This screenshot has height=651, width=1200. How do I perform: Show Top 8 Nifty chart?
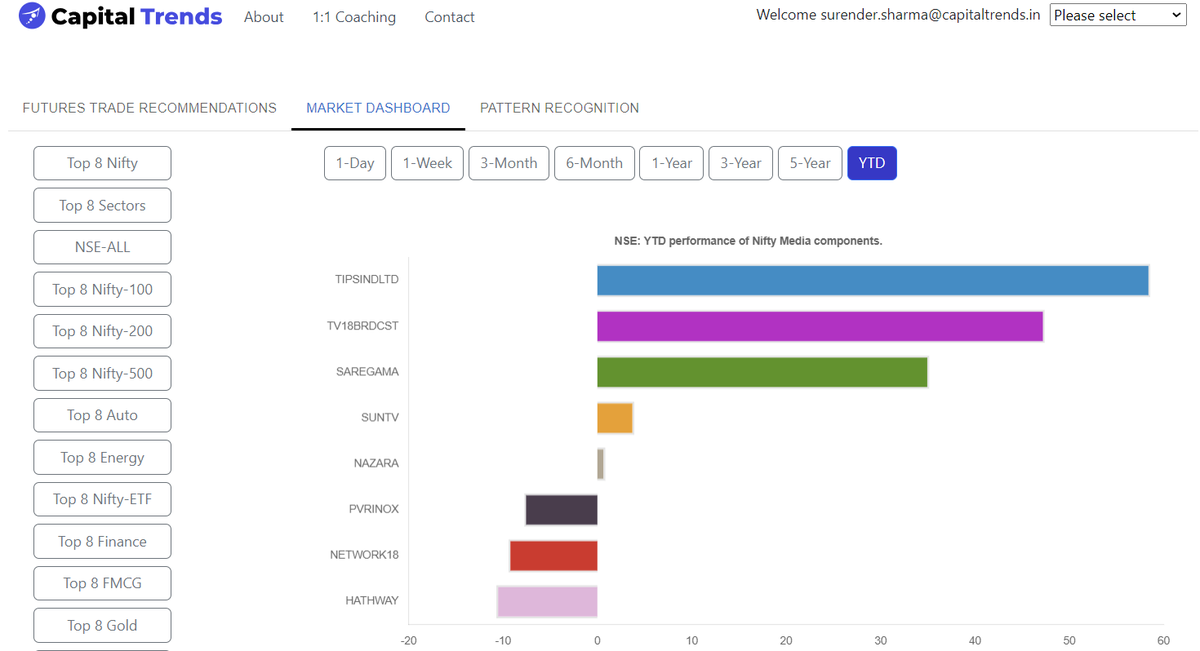102,163
